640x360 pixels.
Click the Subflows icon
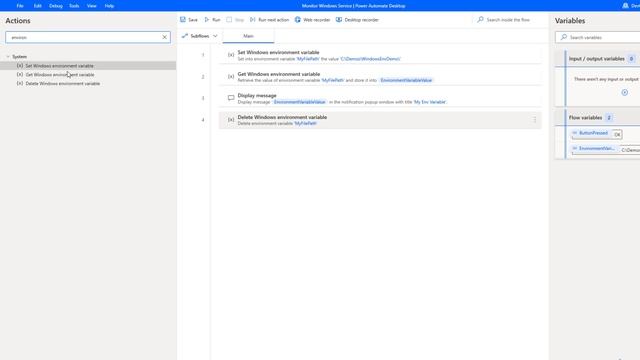[184, 36]
